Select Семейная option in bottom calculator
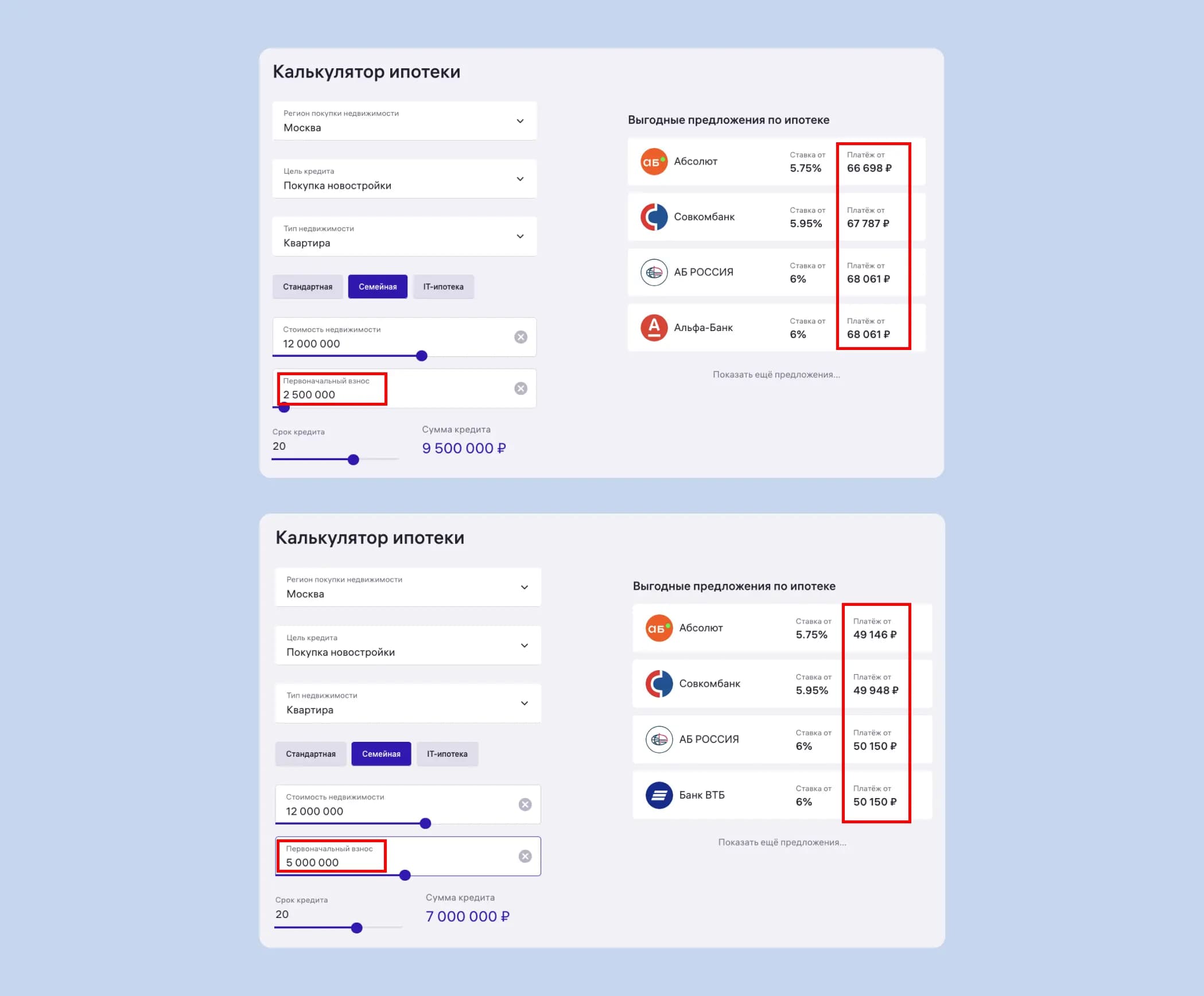The image size is (1204, 996). coord(381,753)
